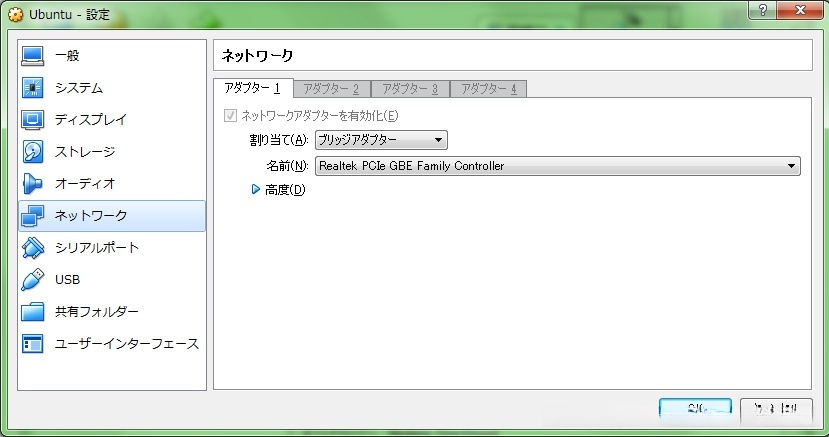Click the 名前(N) label
Viewport: 829px width, 437px height.
pyautogui.click(x=287, y=166)
